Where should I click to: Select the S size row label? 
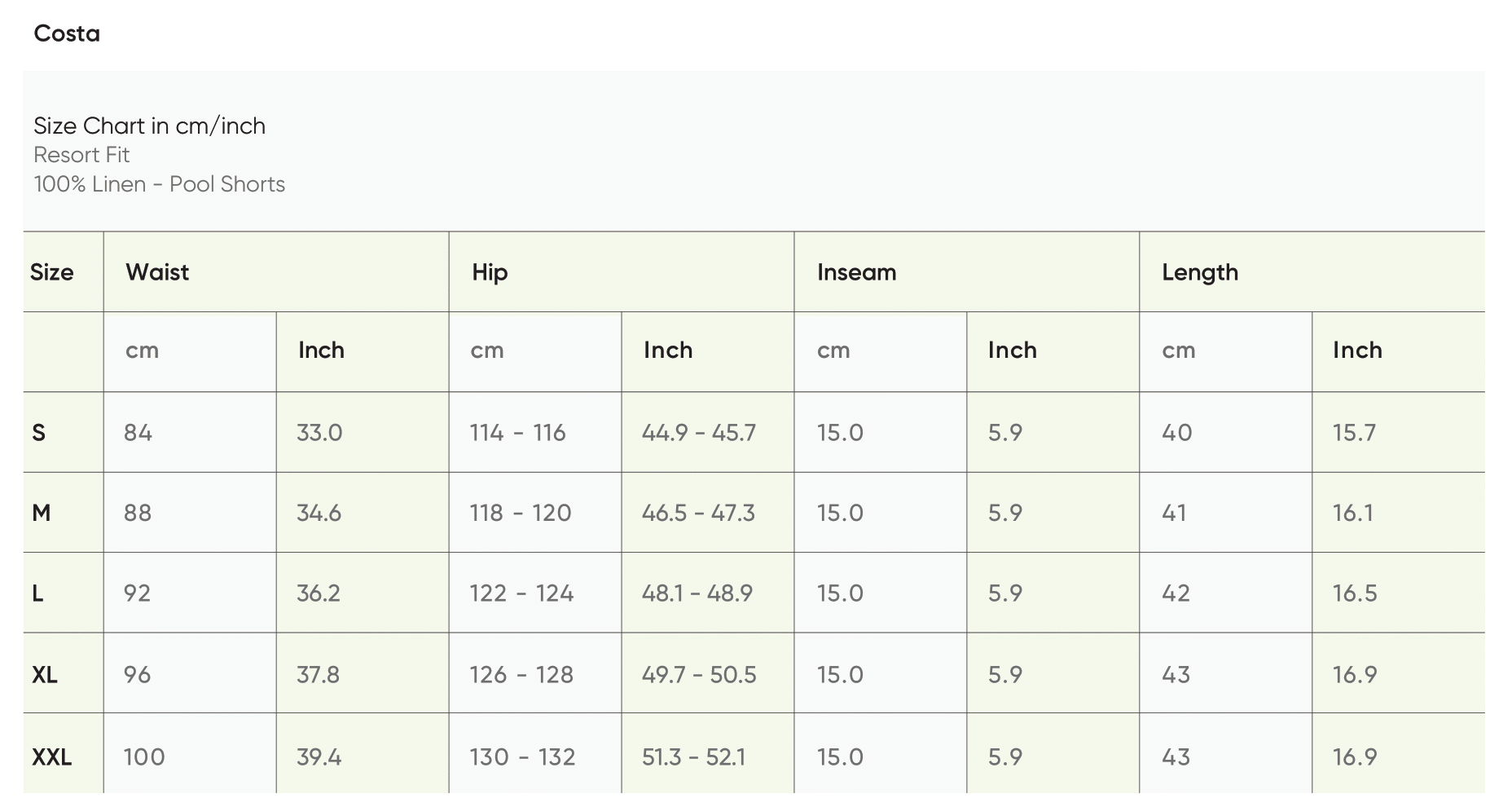(x=38, y=433)
